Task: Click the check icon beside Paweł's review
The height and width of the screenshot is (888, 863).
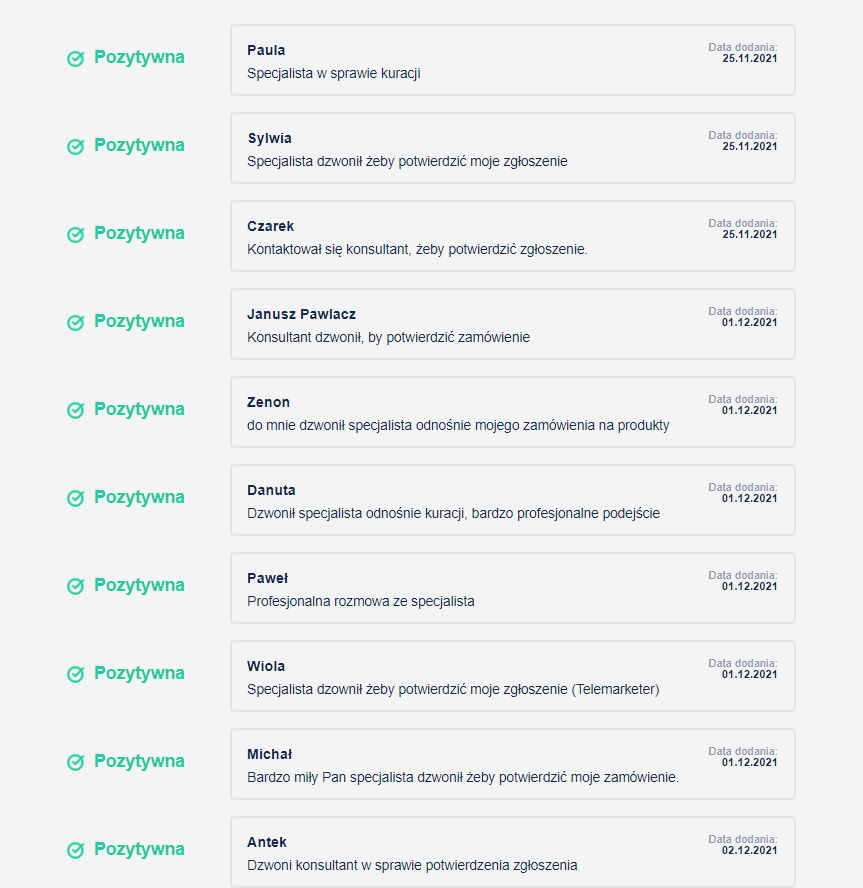Action: tap(75, 587)
